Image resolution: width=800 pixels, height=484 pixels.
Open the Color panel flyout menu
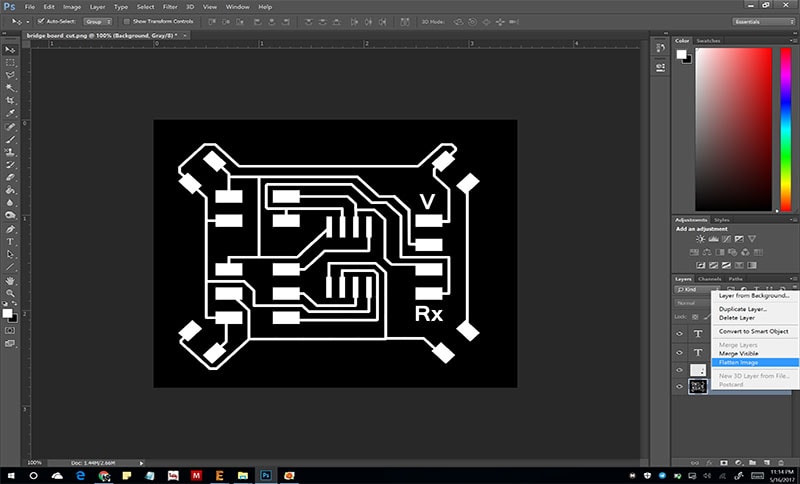click(793, 41)
